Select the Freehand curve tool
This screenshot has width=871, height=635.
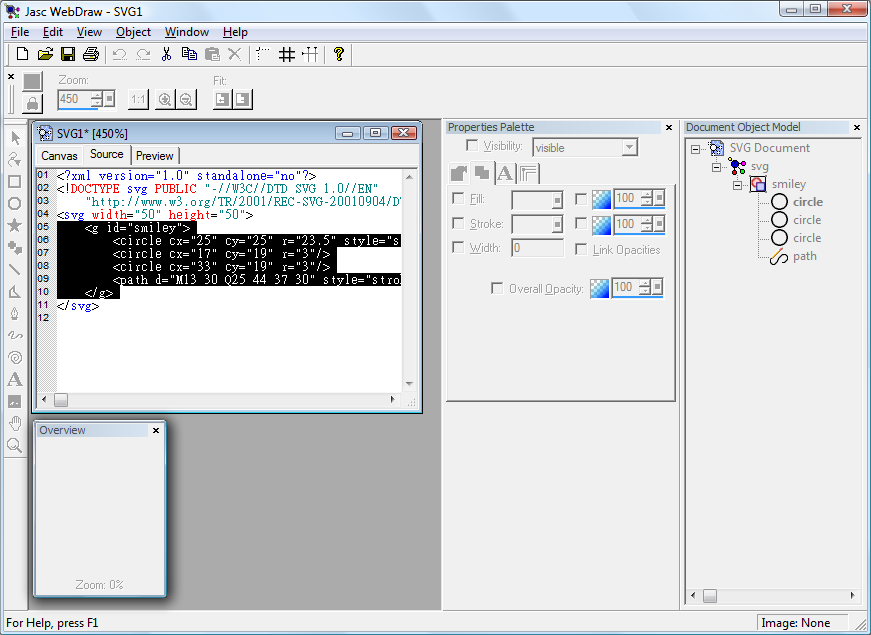point(15,335)
